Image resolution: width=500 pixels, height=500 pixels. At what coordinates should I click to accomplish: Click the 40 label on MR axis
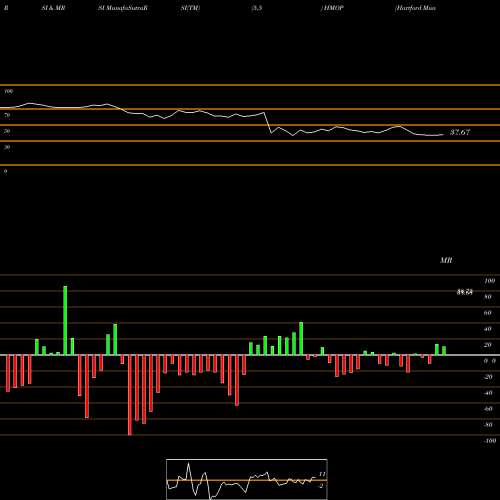[488, 329]
